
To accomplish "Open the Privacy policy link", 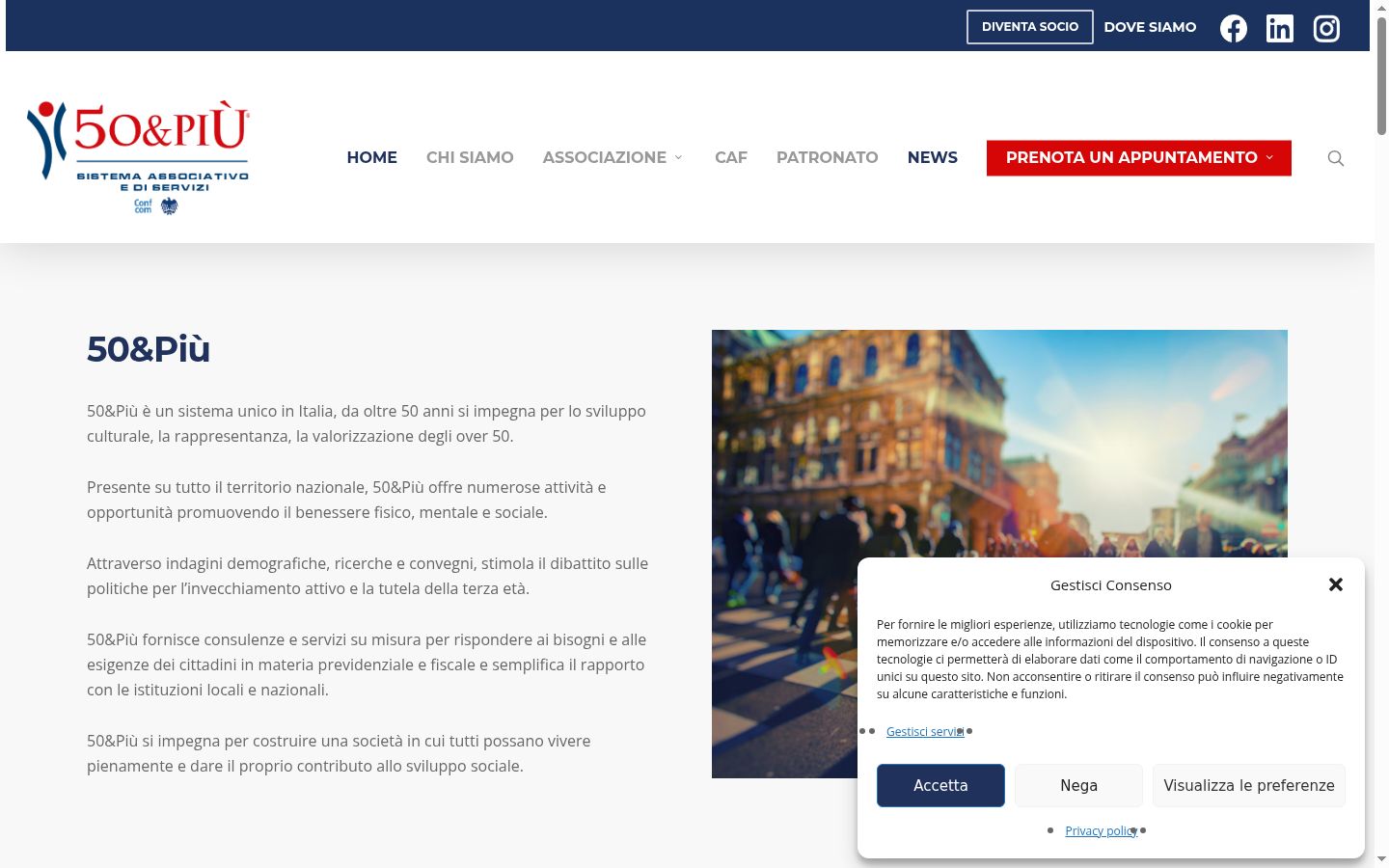I will (x=1102, y=831).
